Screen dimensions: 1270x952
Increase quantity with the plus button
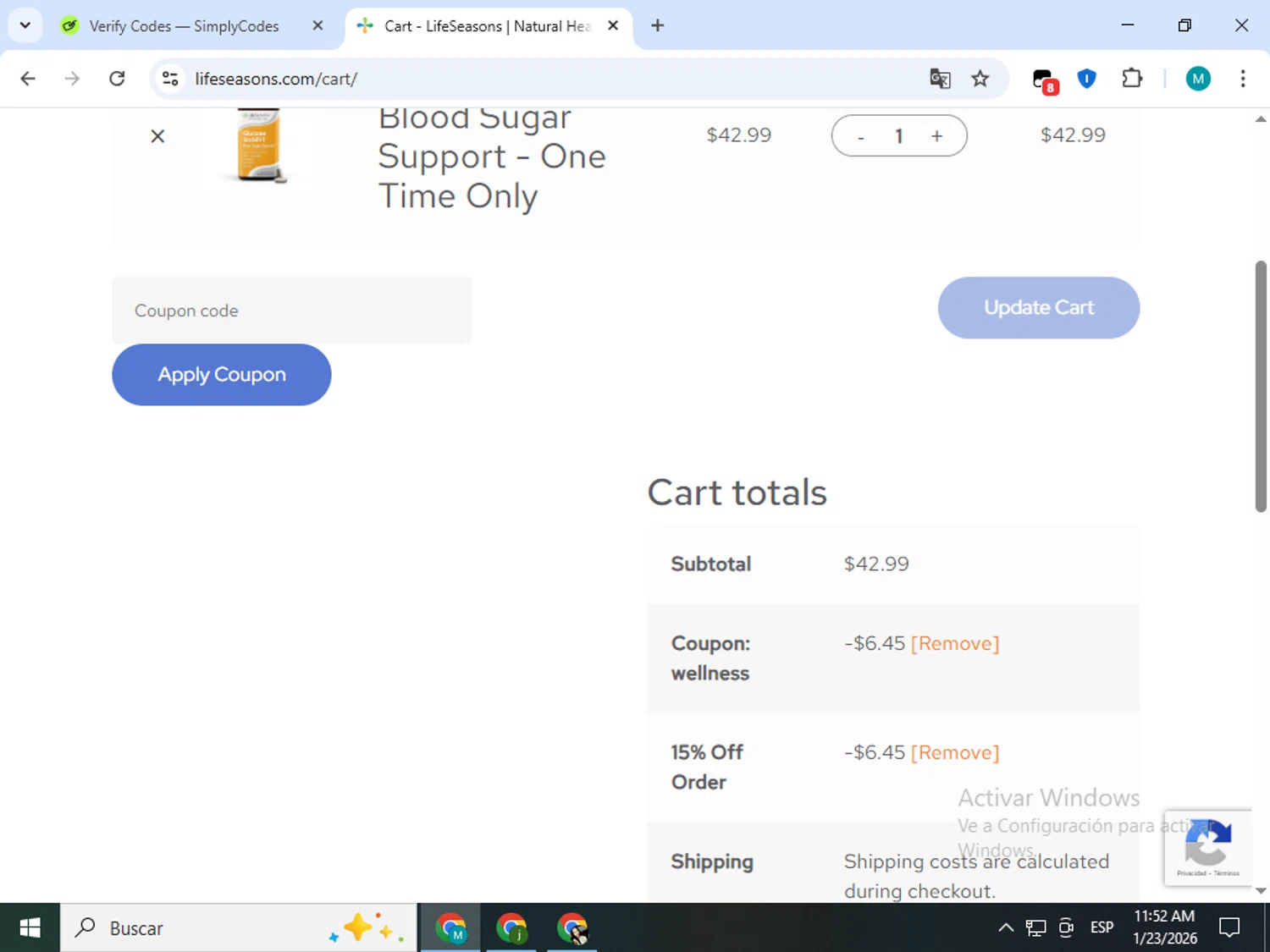pos(937,136)
